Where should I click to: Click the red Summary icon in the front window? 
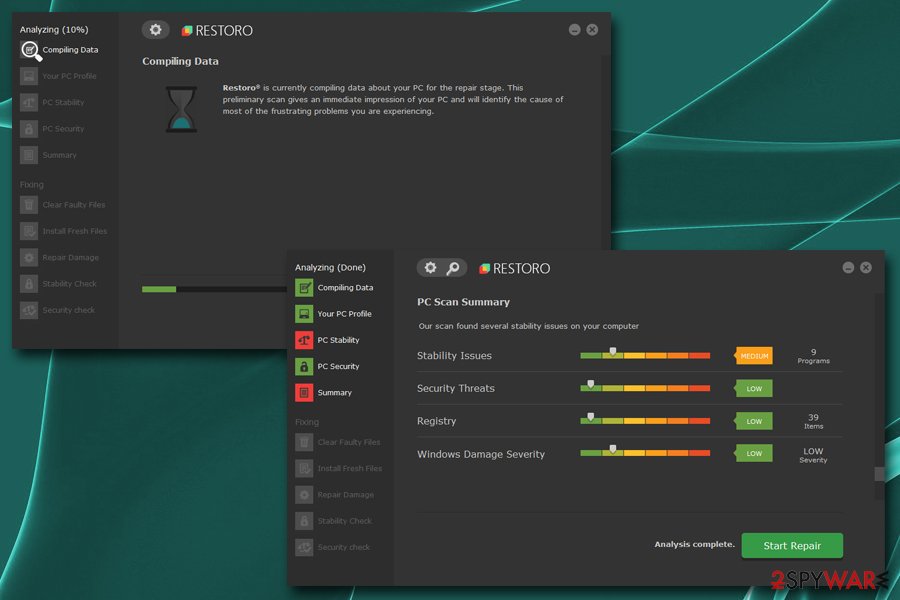[304, 393]
